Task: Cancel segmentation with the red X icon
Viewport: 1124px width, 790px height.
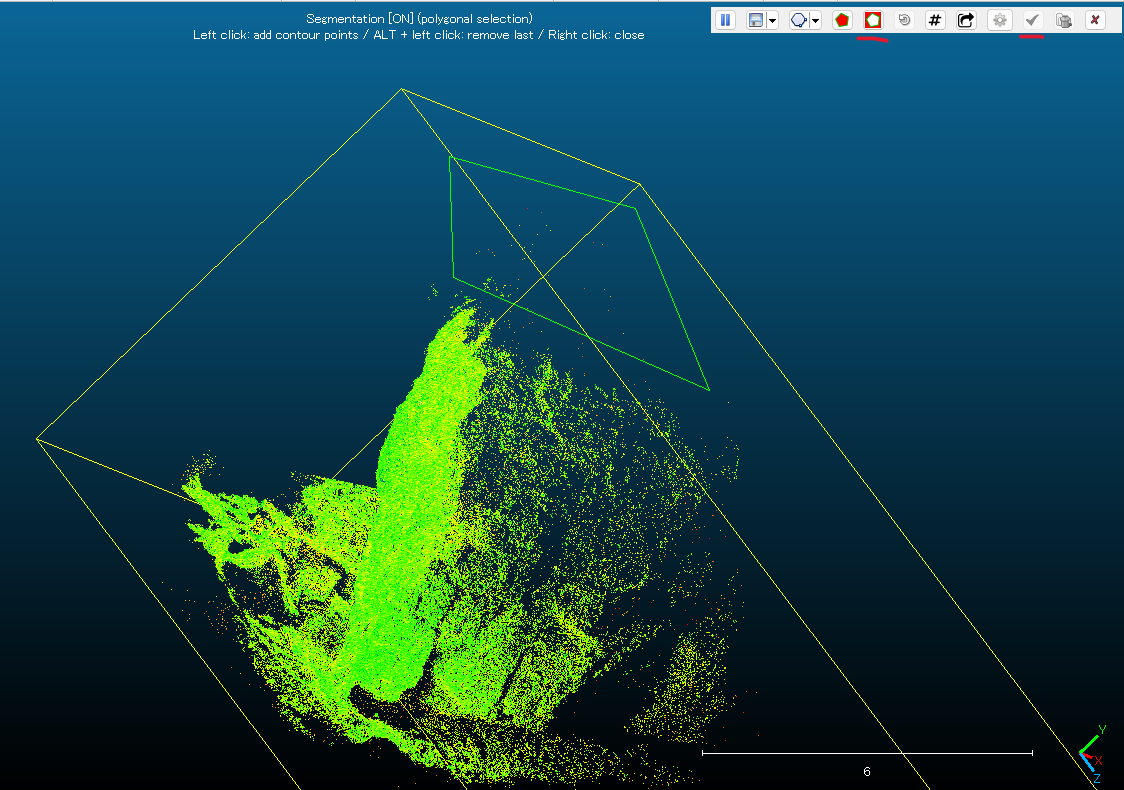Action: tap(1095, 20)
